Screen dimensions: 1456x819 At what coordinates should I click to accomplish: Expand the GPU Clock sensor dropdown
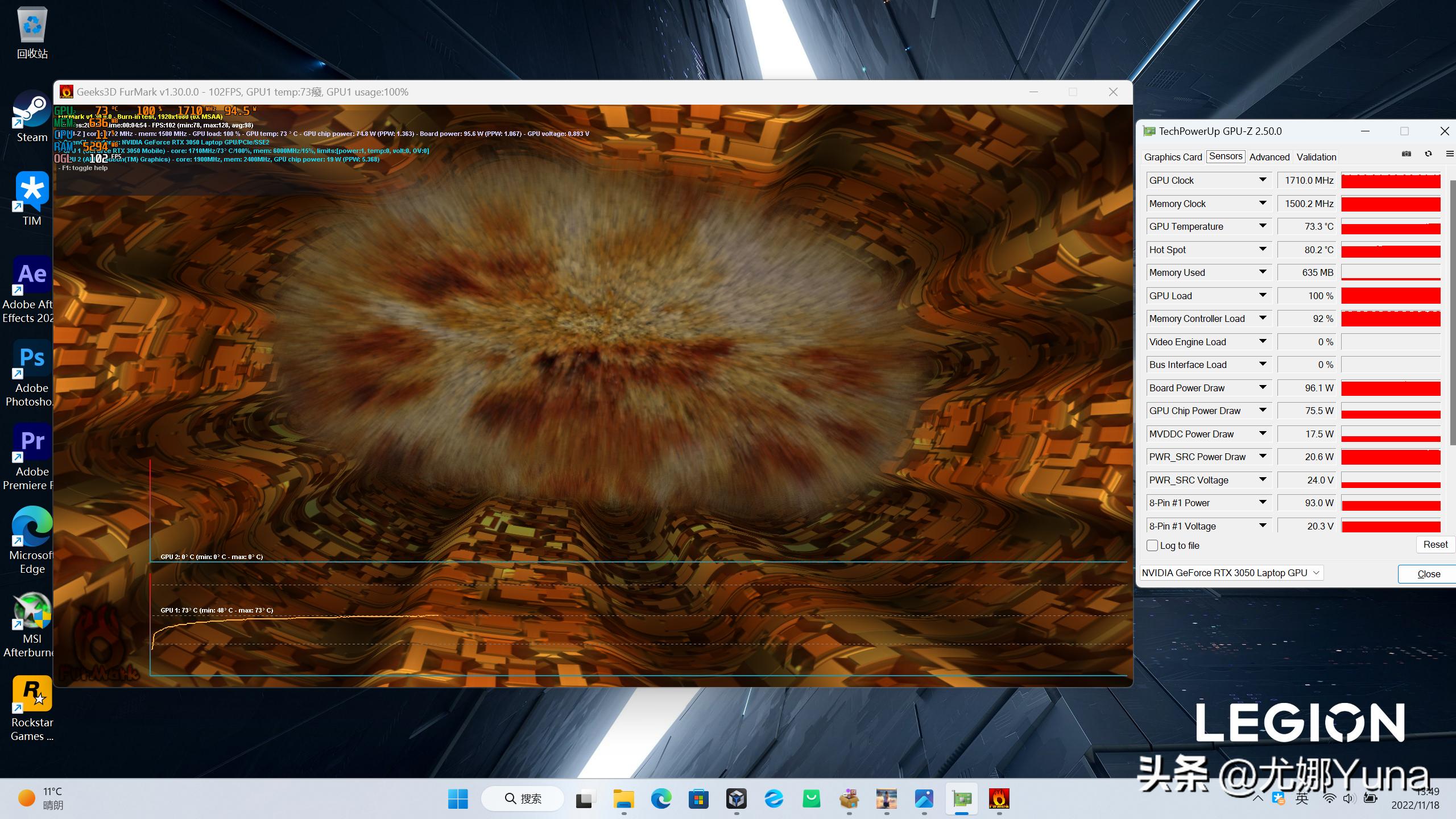(x=1263, y=180)
